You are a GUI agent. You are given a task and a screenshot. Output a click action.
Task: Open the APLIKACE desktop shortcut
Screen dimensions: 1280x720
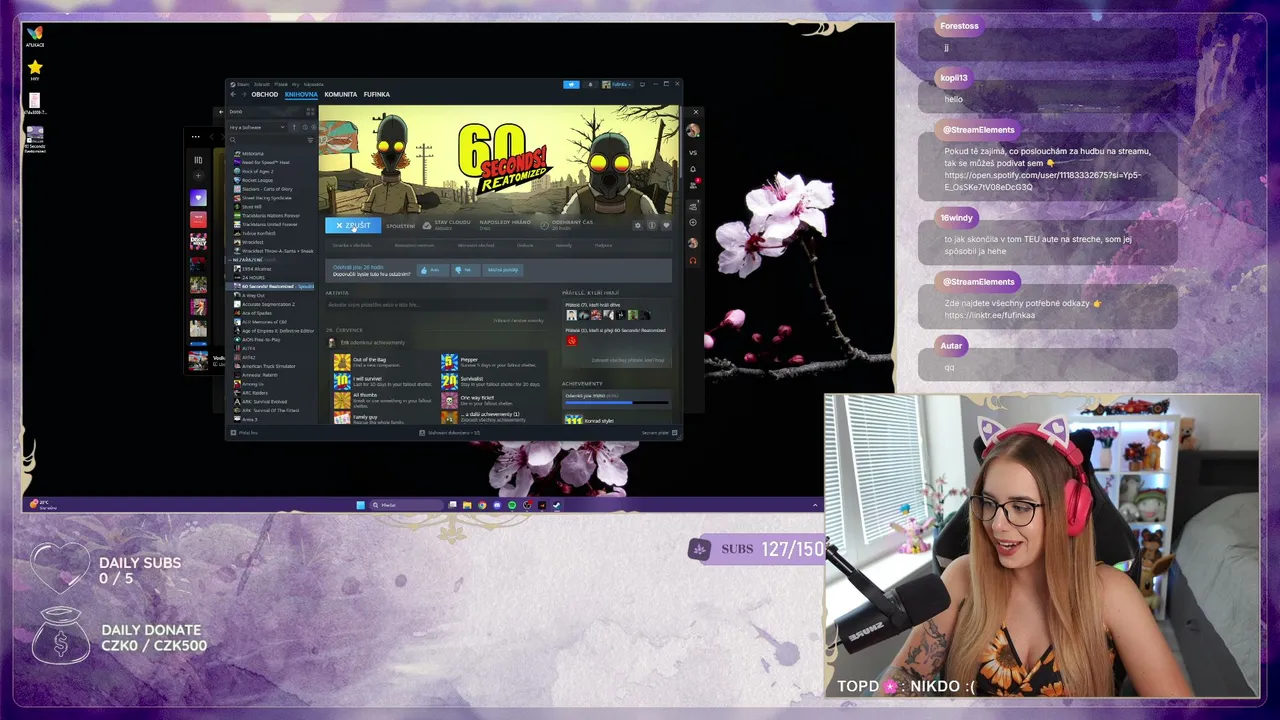point(35,37)
